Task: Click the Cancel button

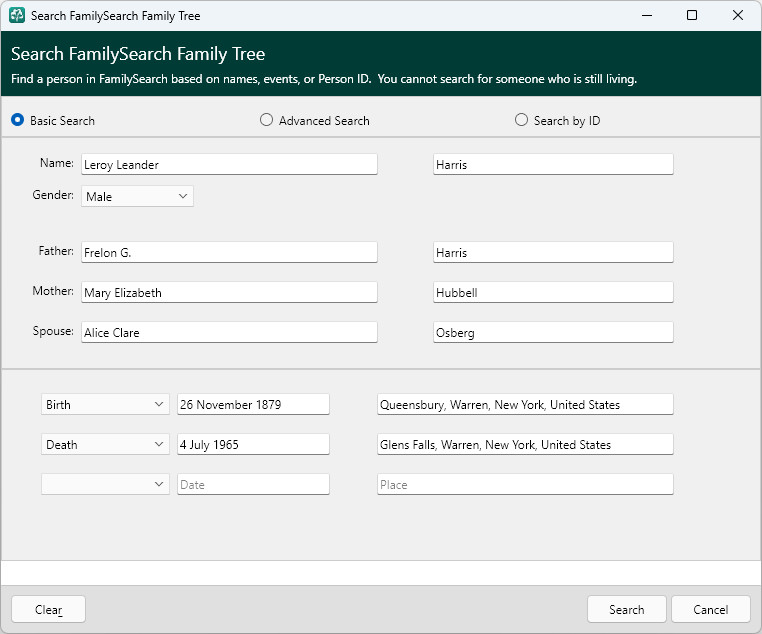Action: click(x=710, y=609)
